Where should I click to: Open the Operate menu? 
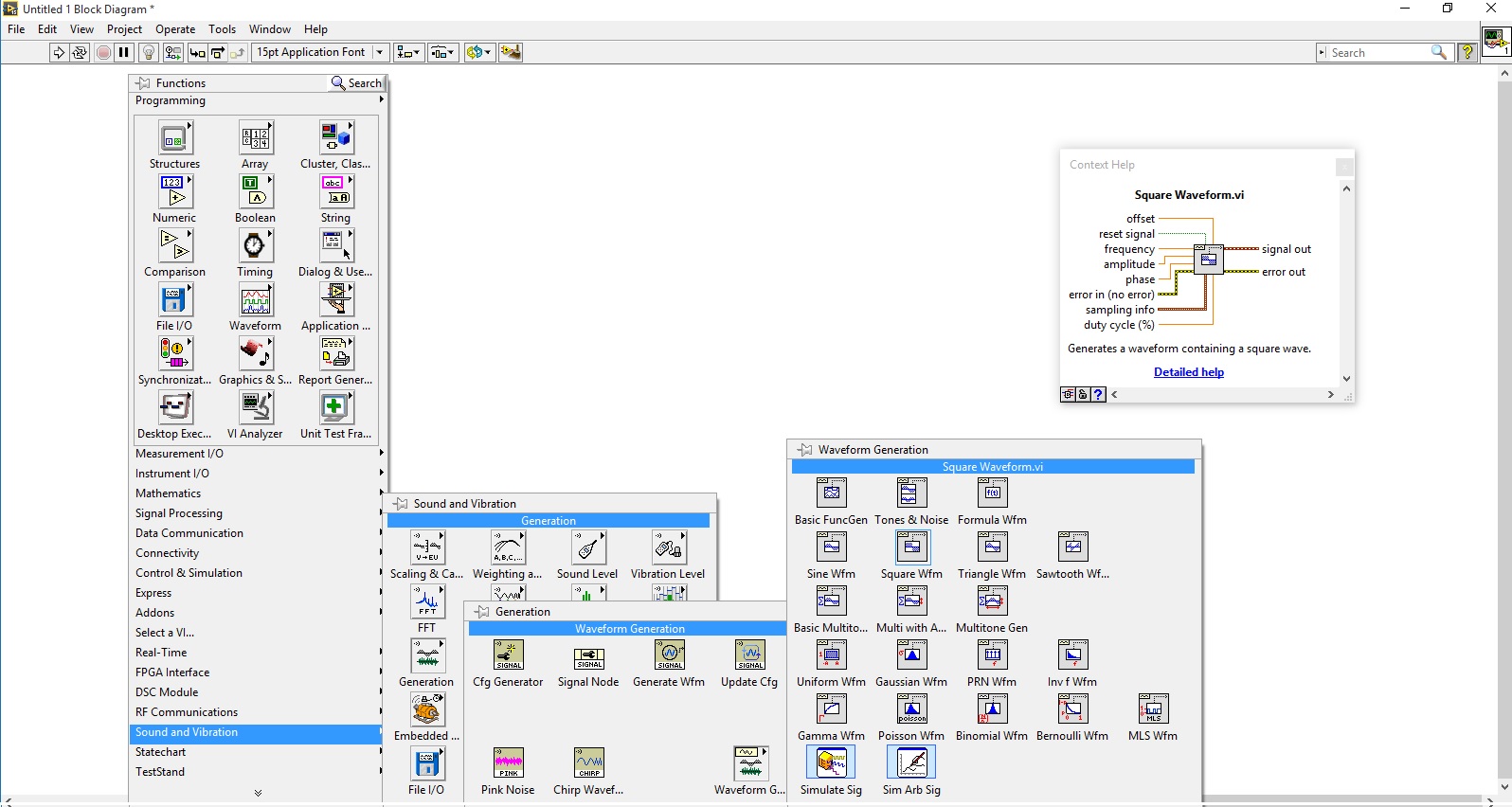coord(175,29)
